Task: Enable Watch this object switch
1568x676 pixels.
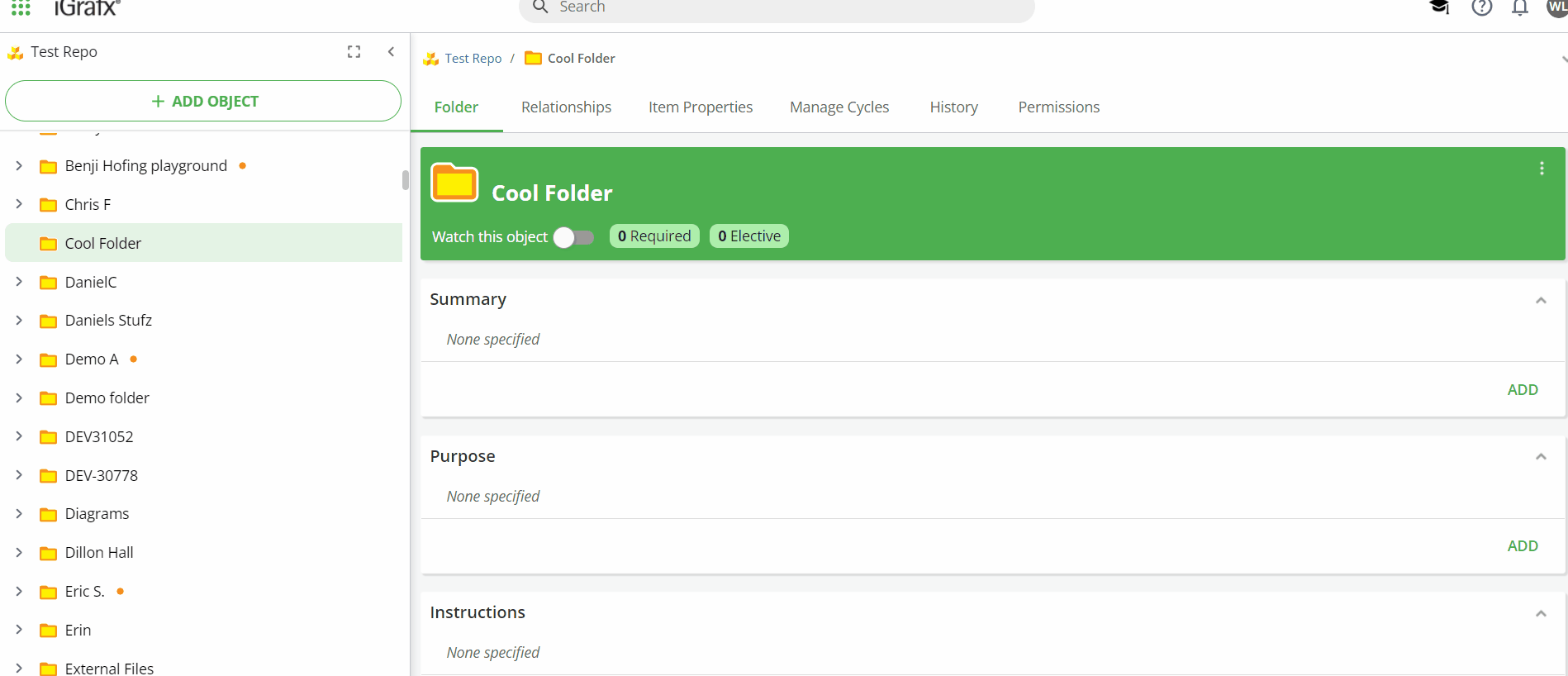Action: coord(574,238)
